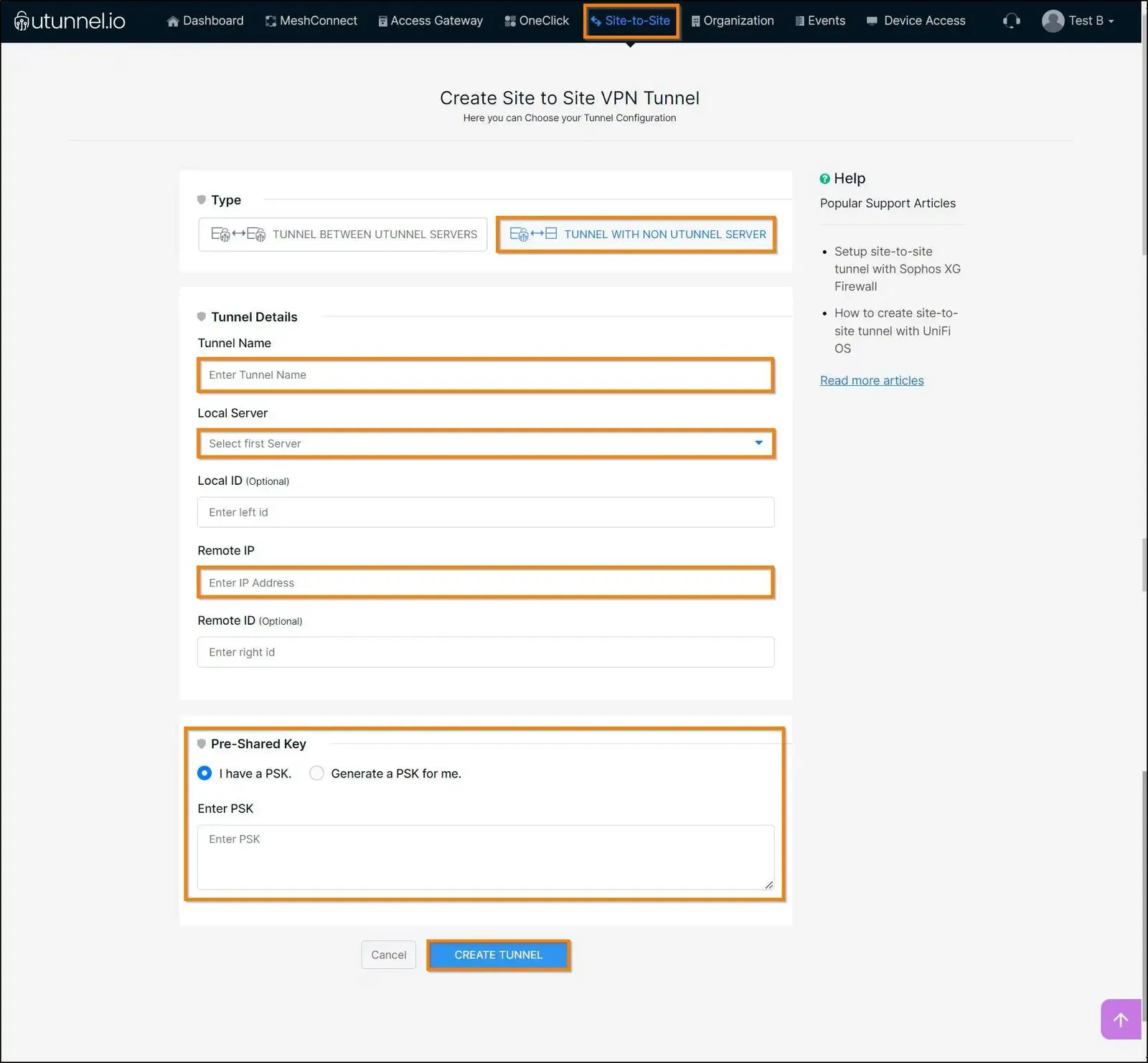Viewport: 1148px width, 1063px height.
Task: Click the Device Access monitor icon
Action: 872,22
